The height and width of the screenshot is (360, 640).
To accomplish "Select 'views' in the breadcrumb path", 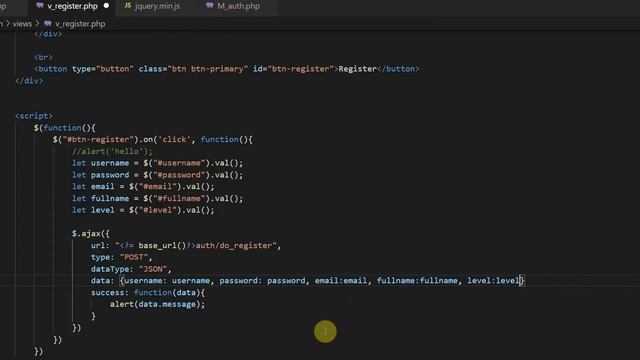I will 22,24.
